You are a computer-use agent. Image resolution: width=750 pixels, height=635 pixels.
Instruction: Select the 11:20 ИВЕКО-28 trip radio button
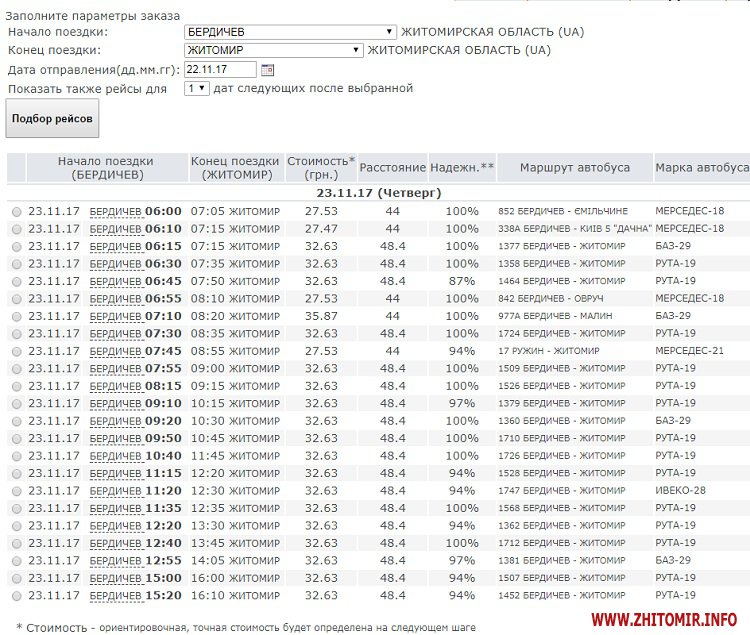(16, 491)
